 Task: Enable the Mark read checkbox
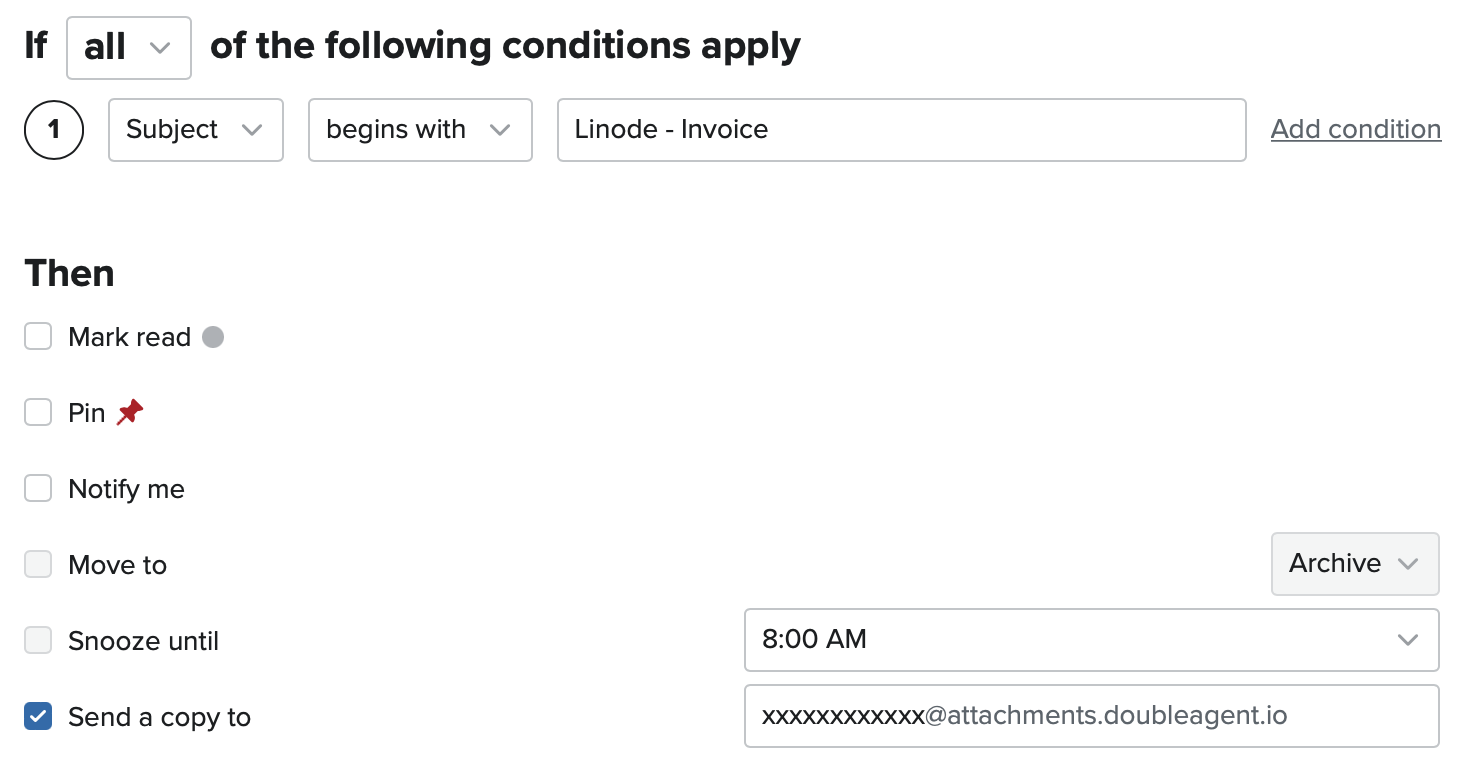click(x=38, y=336)
